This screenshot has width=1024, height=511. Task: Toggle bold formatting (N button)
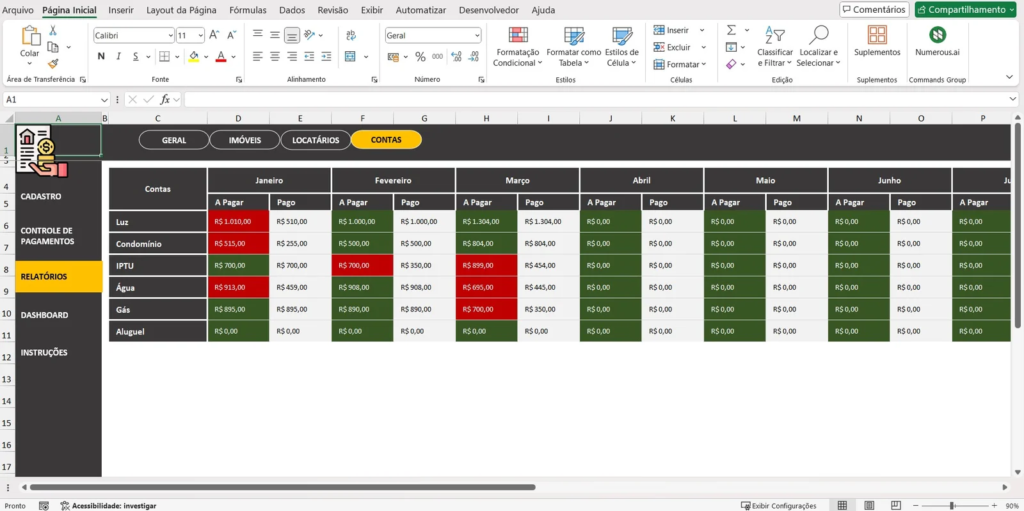[x=101, y=57]
